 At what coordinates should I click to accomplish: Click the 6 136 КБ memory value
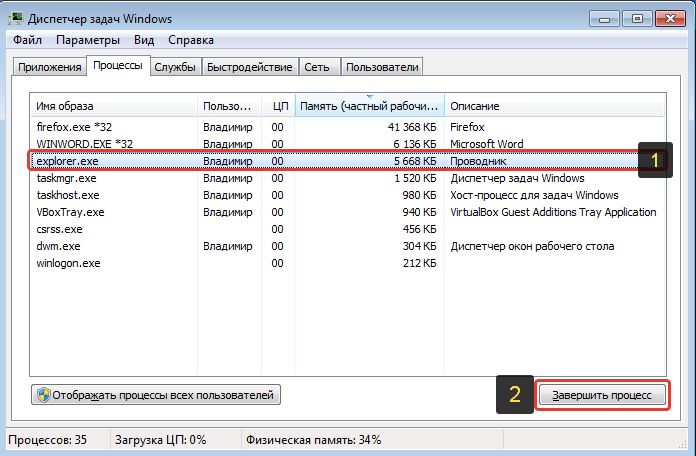[415, 144]
